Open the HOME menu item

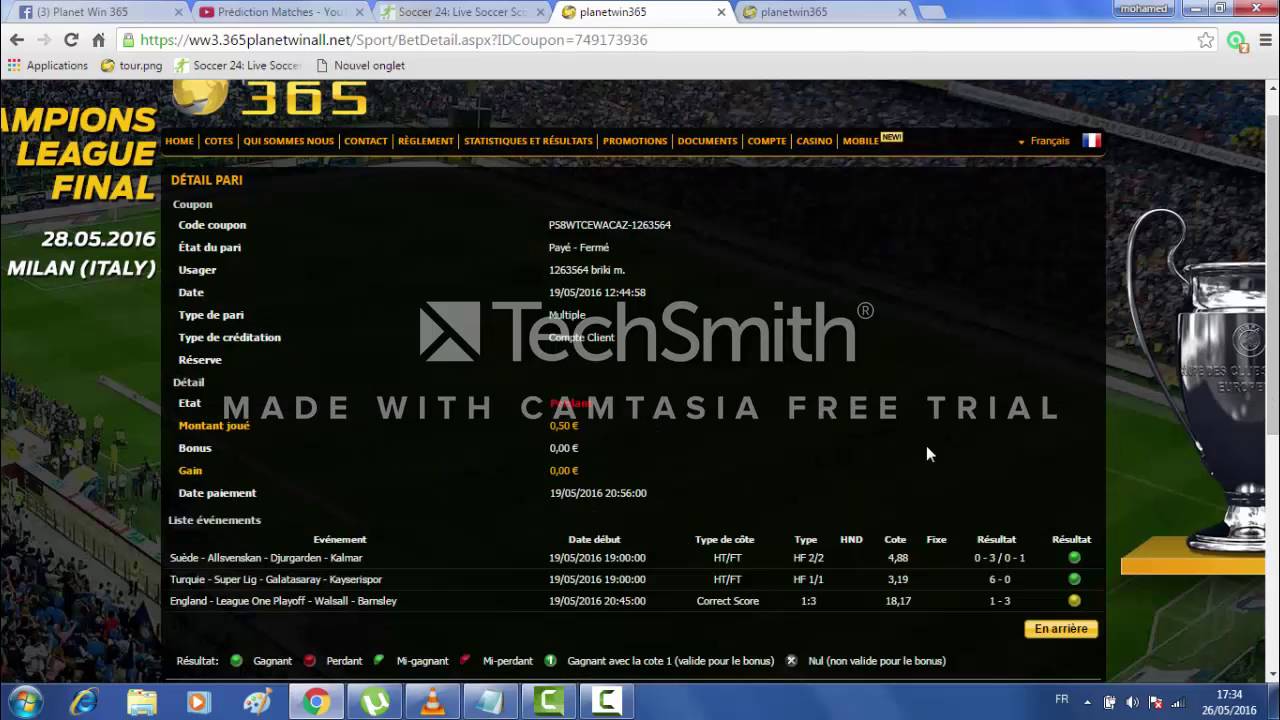tap(180, 141)
